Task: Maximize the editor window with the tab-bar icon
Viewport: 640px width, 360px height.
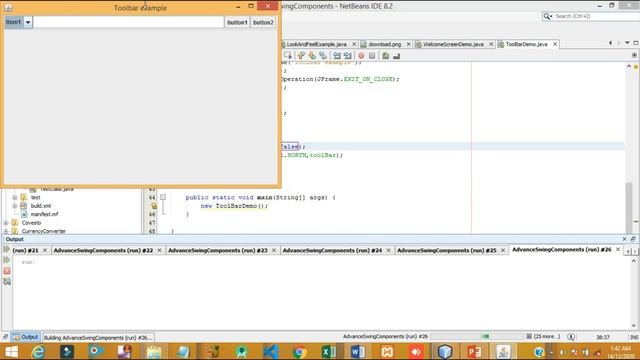Action: click(x=636, y=43)
